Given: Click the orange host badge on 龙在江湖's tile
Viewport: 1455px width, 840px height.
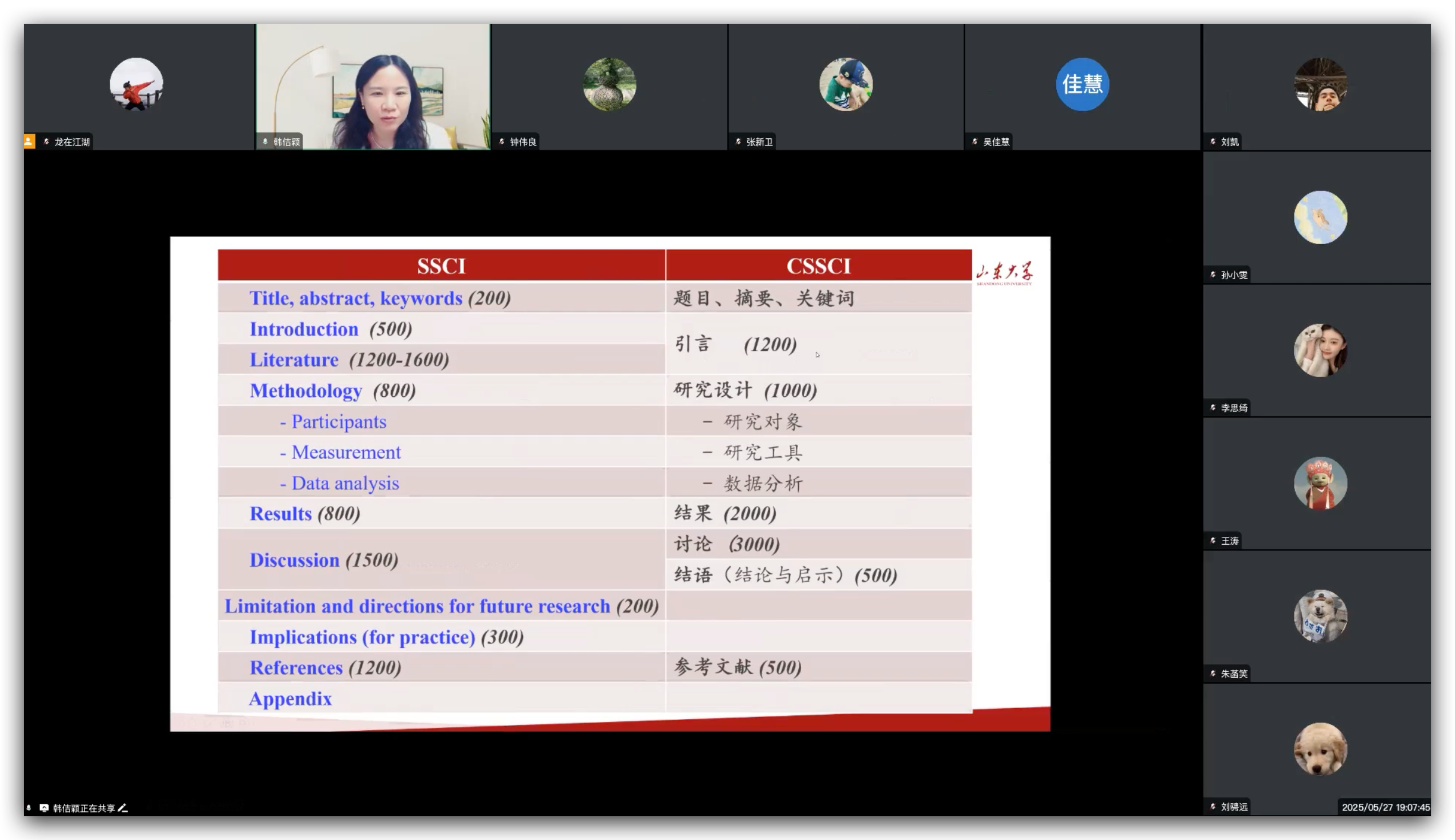Looking at the screenshot, I should [29, 141].
